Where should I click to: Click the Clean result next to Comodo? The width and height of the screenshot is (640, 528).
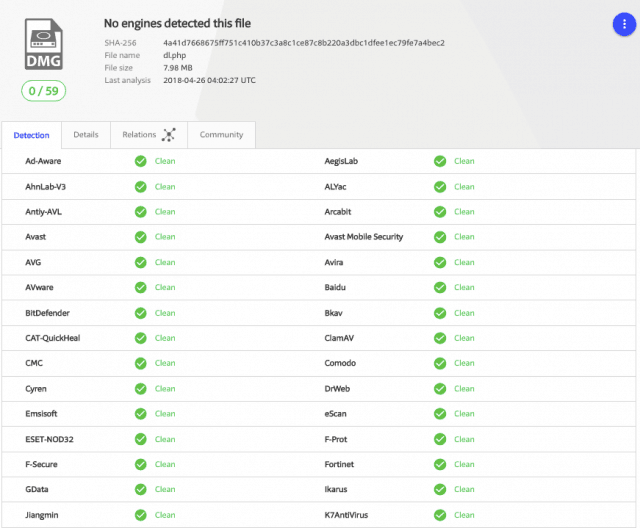click(464, 363)
